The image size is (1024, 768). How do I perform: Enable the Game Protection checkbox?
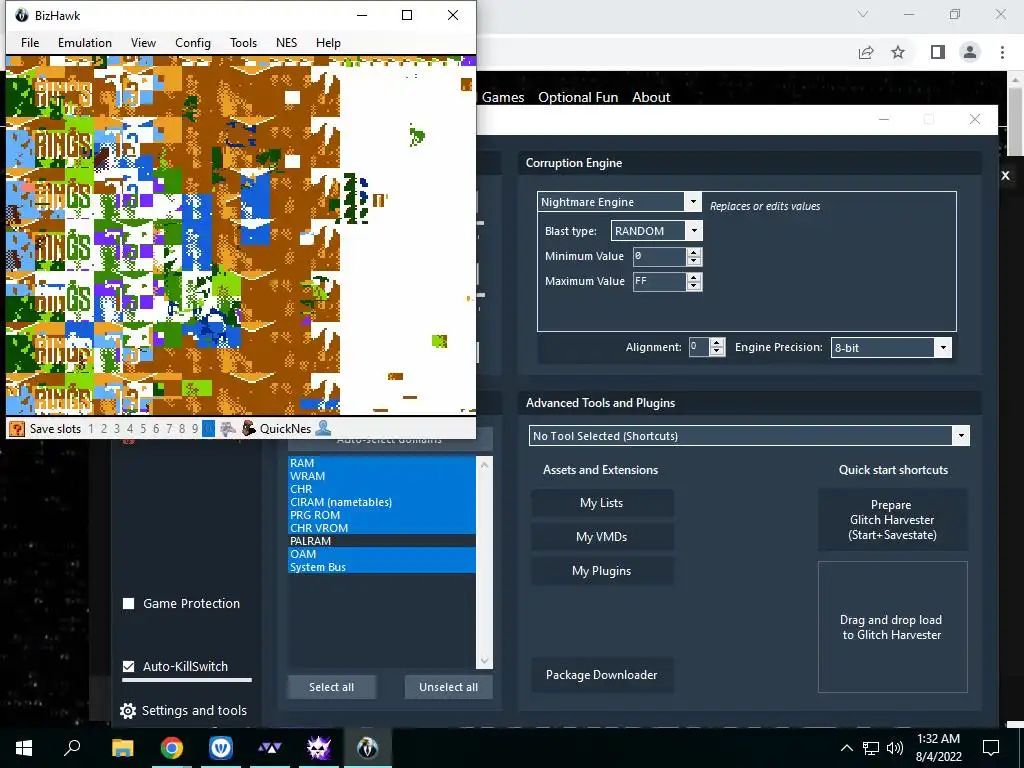coord(129,603)
